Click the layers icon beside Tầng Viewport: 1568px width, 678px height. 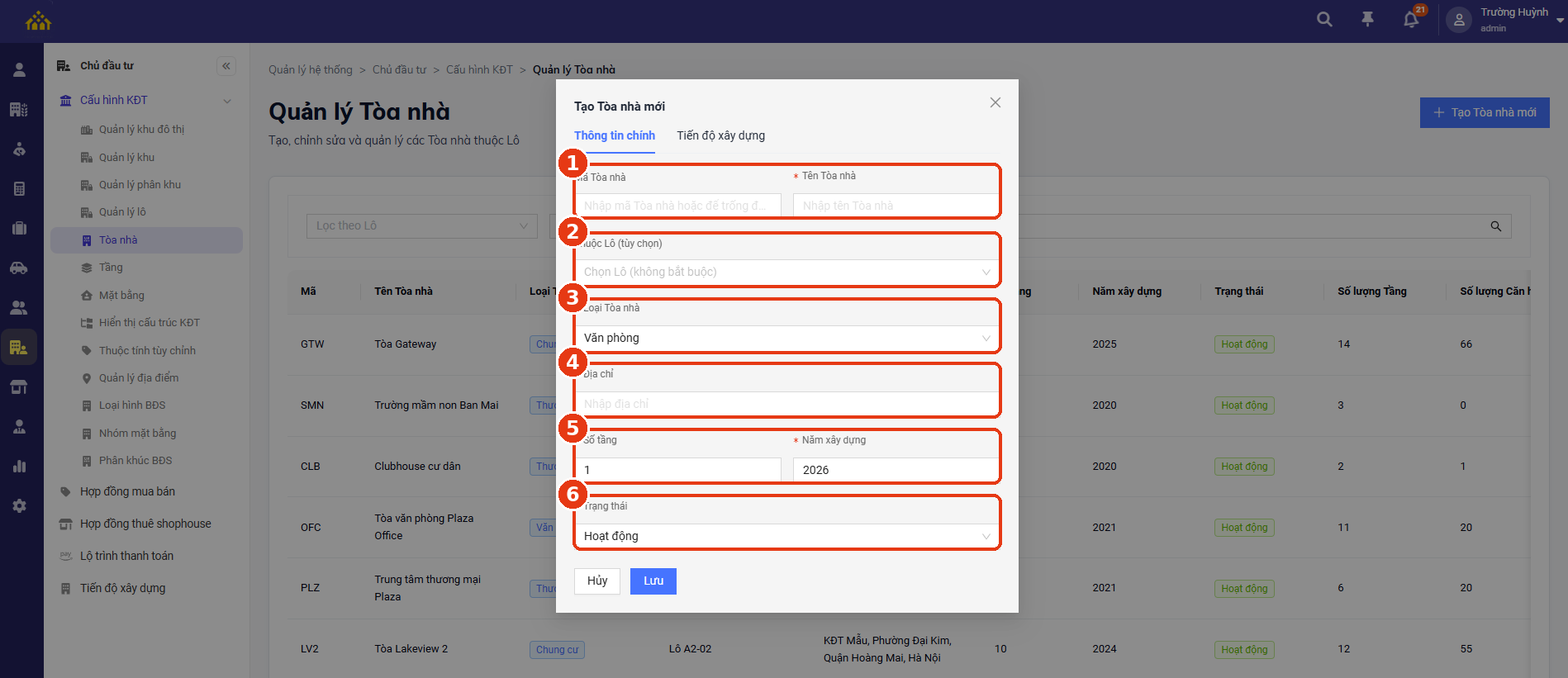tap(87, 268)
